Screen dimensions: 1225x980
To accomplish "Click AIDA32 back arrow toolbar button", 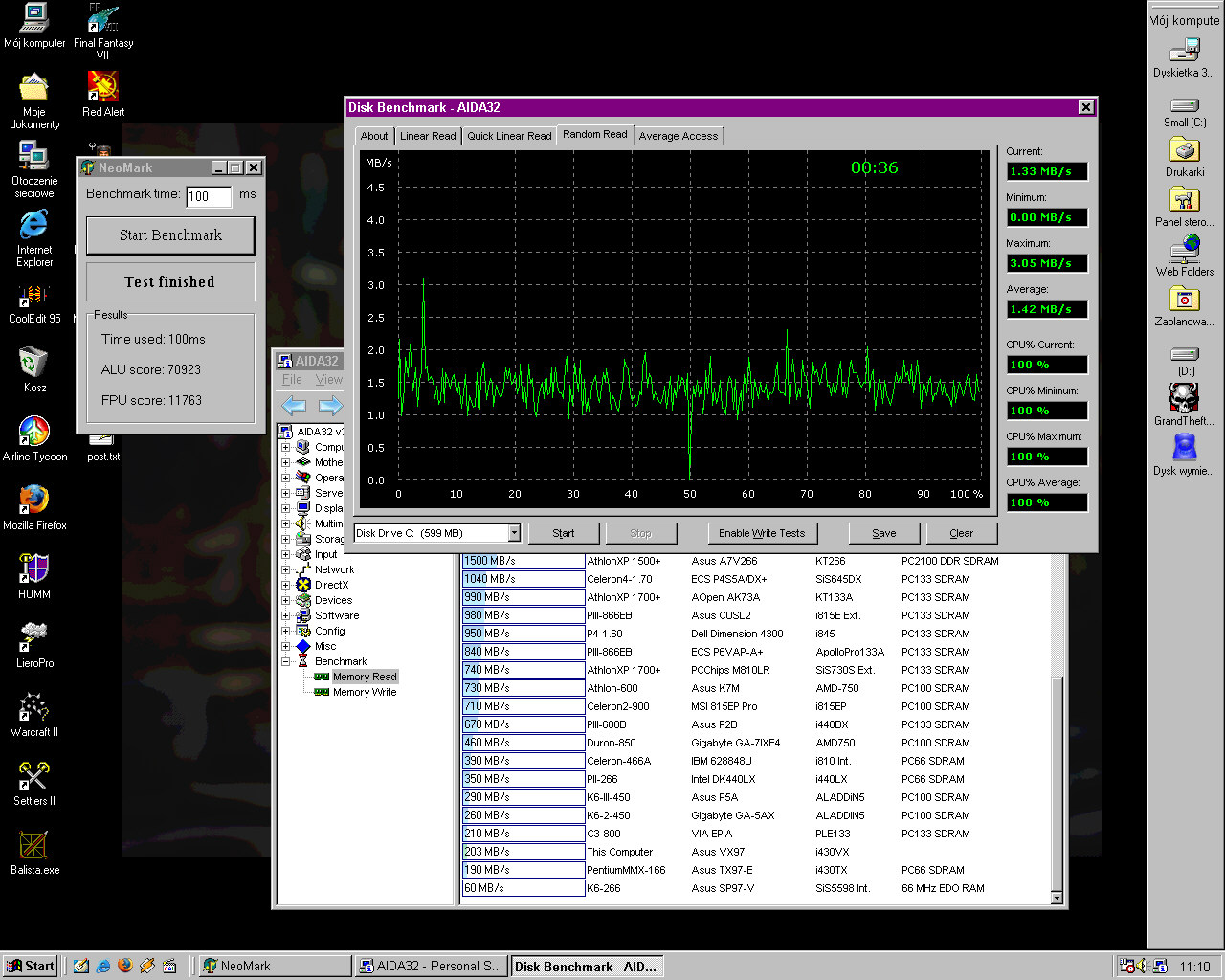I will [x=294, y=406].
